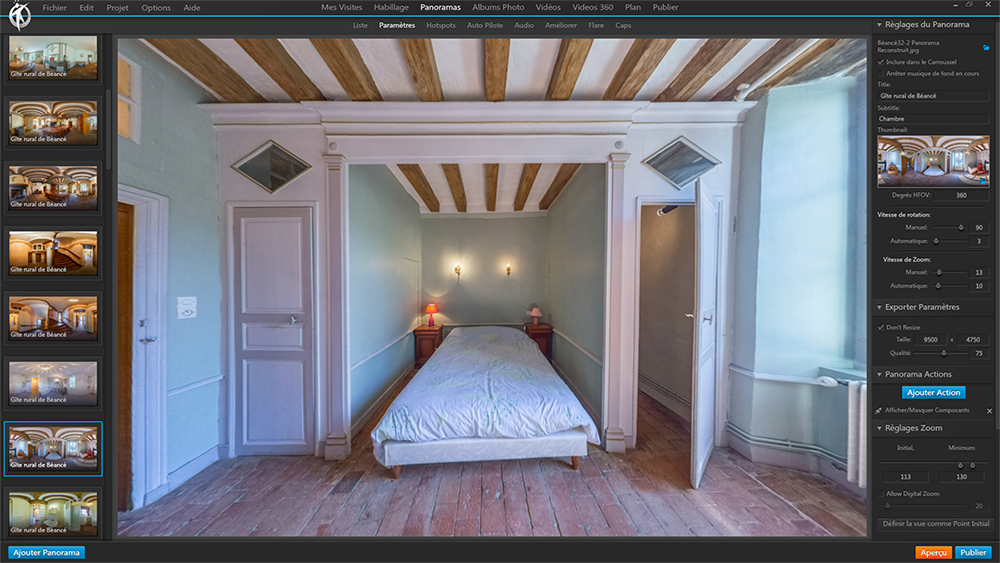The image size is (1000, 563).
Task: Click the Initial zoom field showing 113
Action: click(x=906, y=477)
